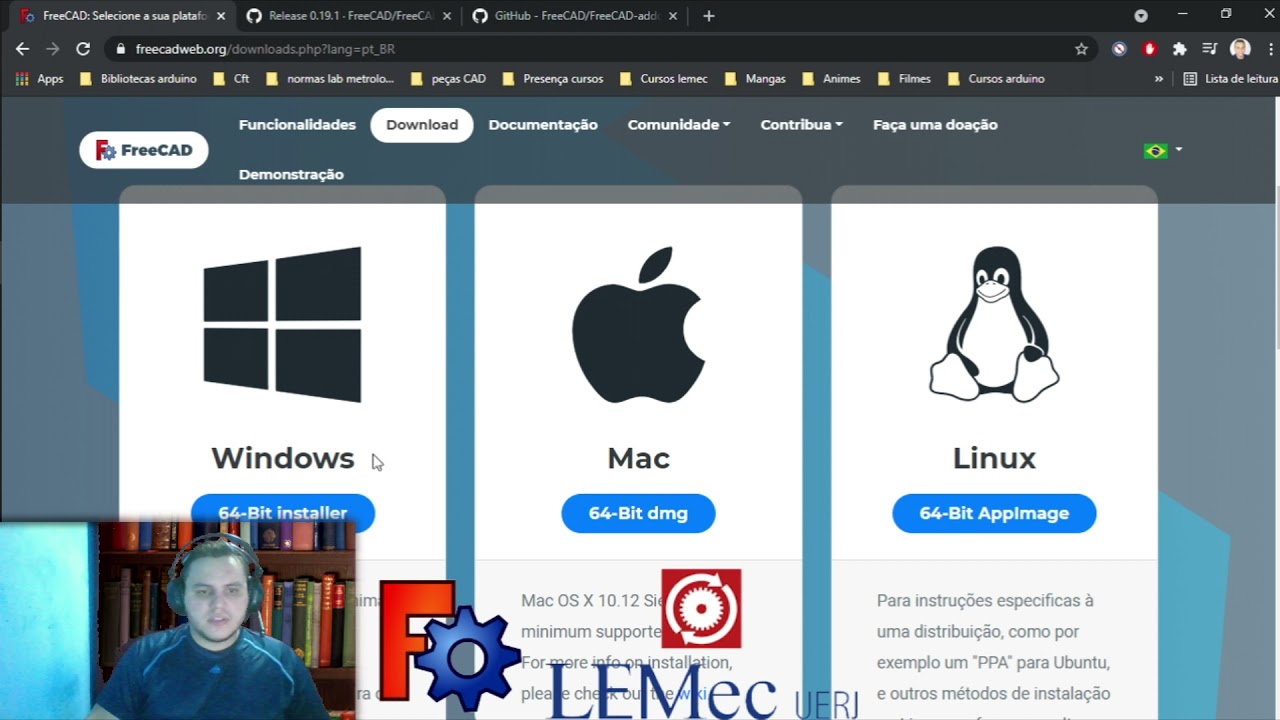Download Mac 64-Bit dmg
This screenshot has height=720, width=1280.
click(638, 513)
